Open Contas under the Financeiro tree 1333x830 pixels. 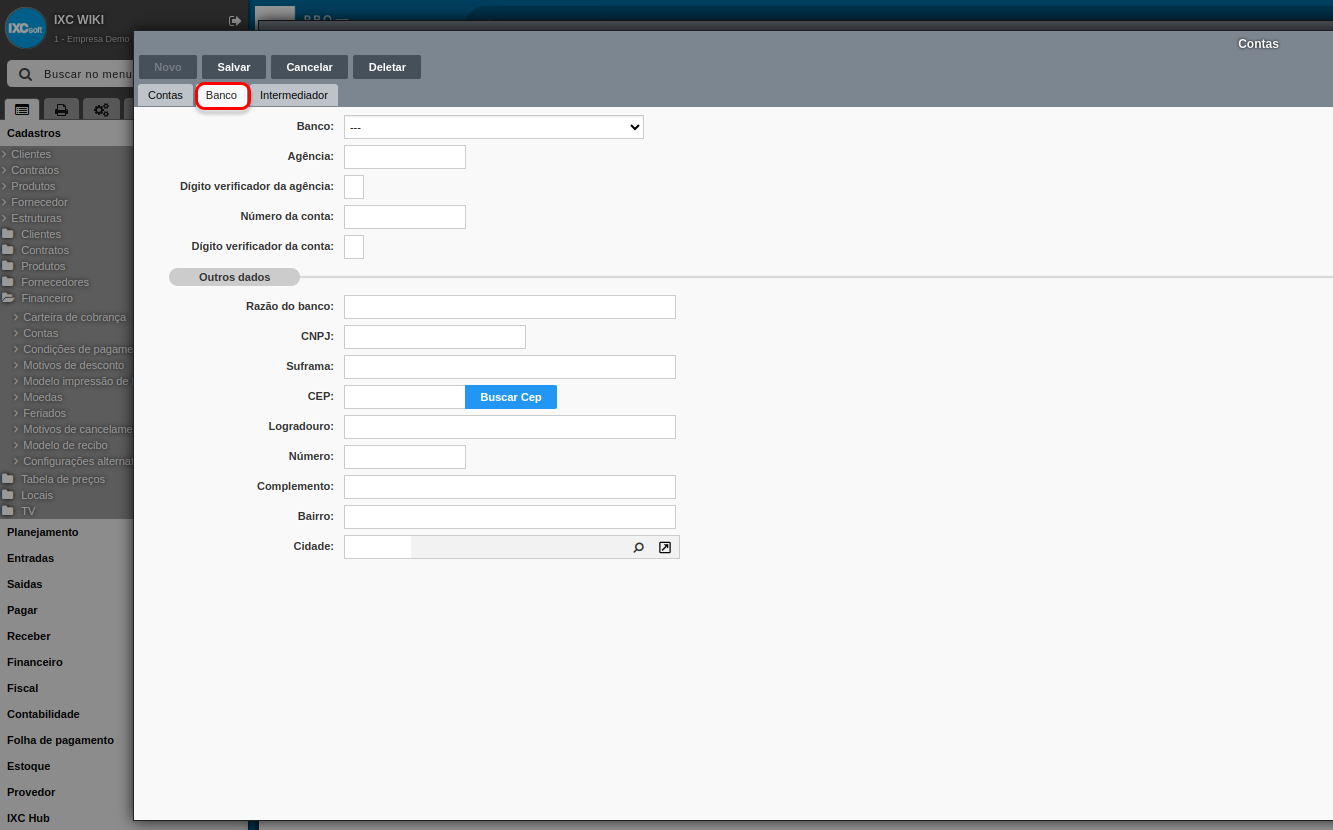[41, 333]
